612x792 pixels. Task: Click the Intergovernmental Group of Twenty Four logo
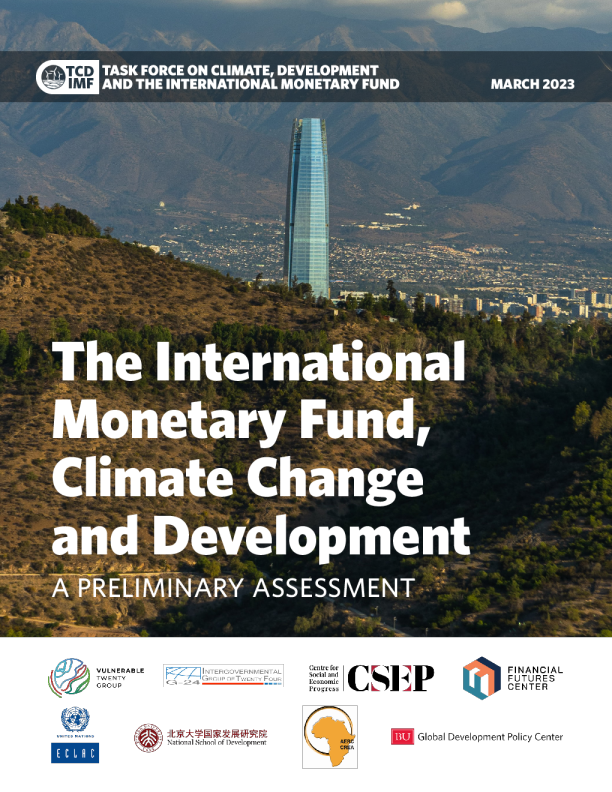click(223, 675)
